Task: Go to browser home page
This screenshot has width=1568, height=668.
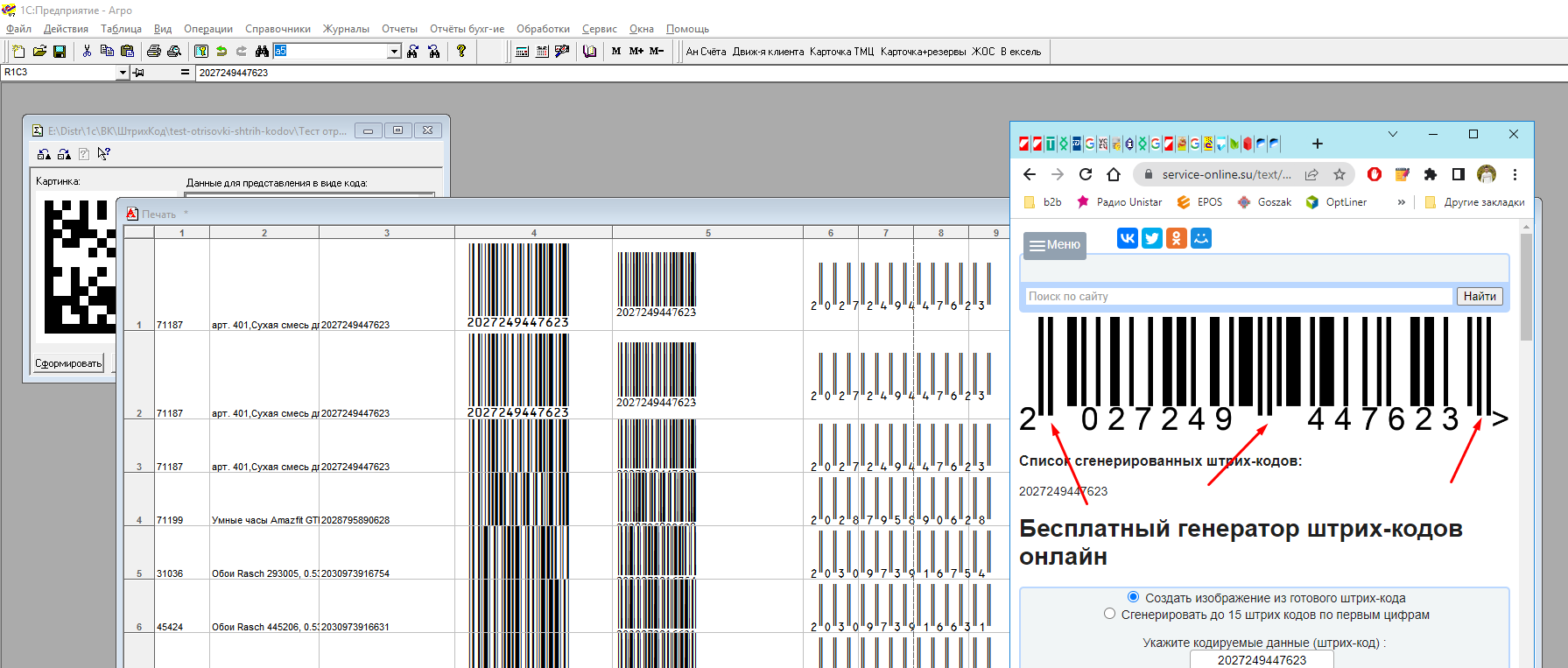Action: point(1114,174)
